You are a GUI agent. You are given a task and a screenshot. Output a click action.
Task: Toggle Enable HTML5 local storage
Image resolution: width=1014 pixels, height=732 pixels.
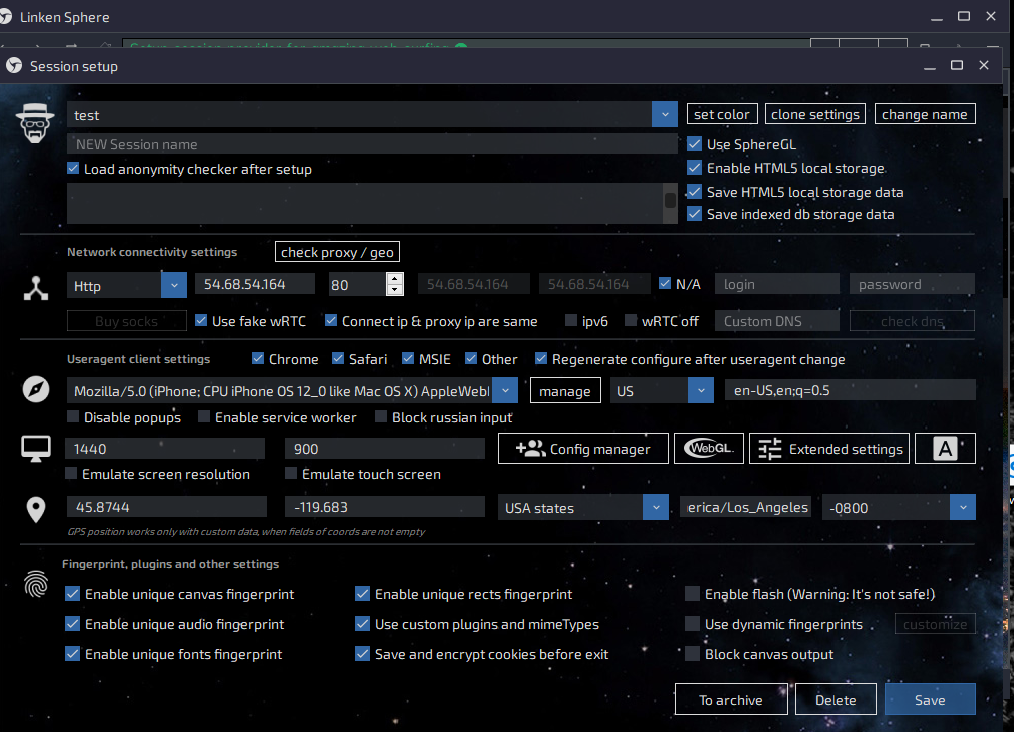point(695,168)
